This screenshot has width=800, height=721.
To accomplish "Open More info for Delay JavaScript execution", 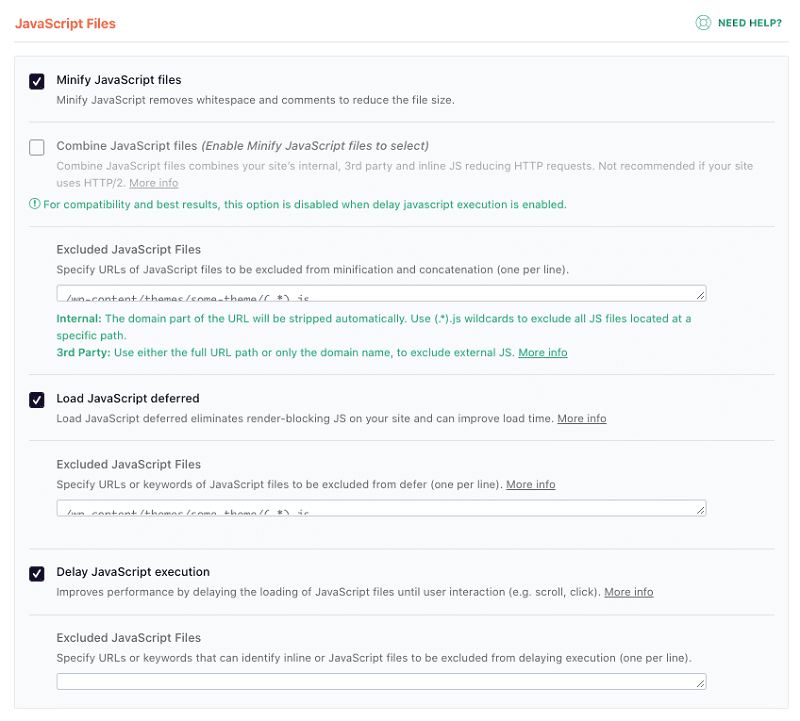I will tap(629, 592).
